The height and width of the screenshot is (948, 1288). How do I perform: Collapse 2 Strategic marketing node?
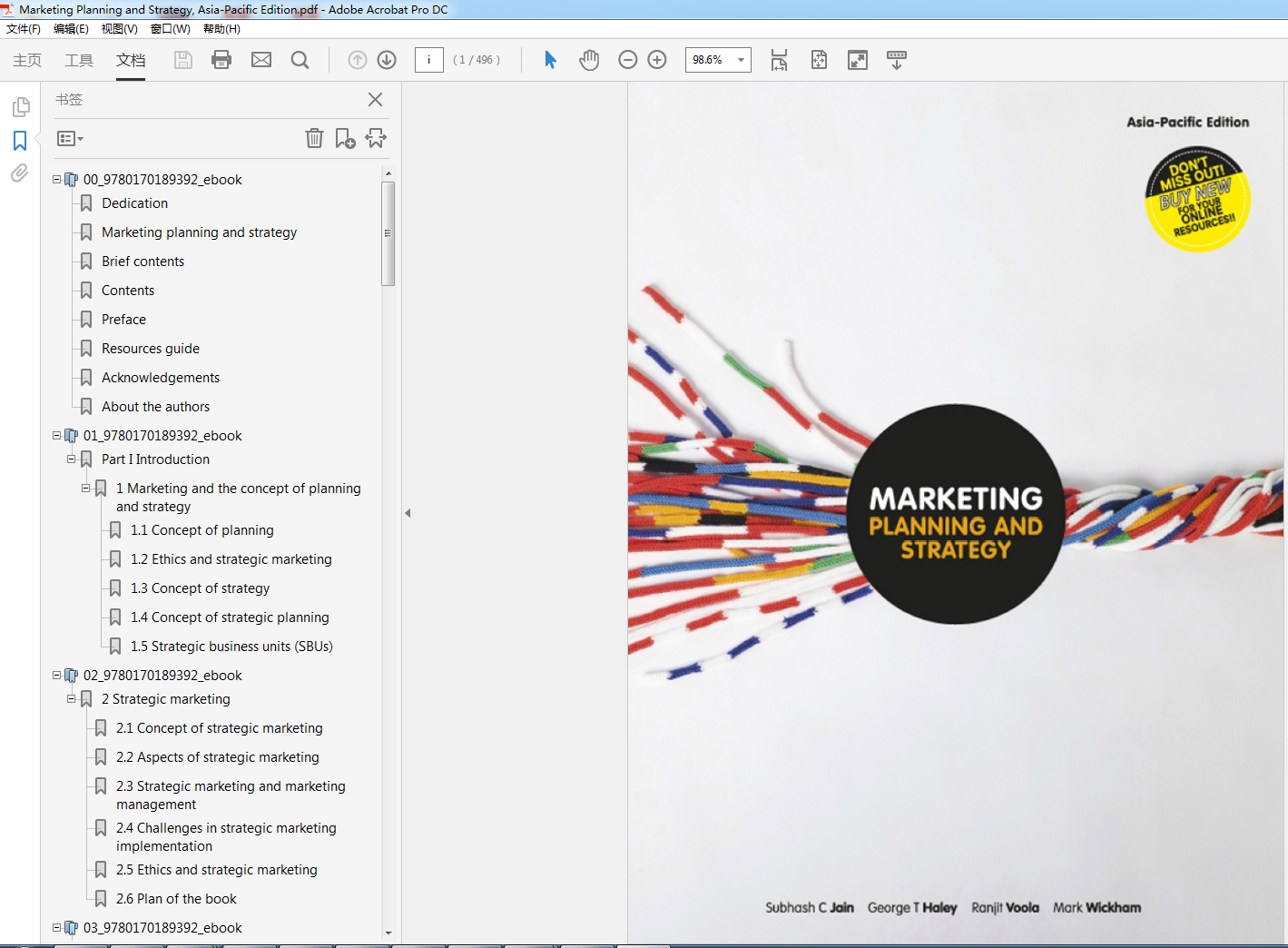[x=72, y=699]
